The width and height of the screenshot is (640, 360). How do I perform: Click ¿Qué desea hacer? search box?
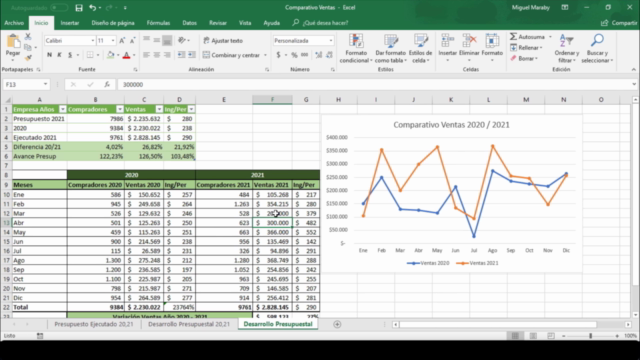[321, 23]
